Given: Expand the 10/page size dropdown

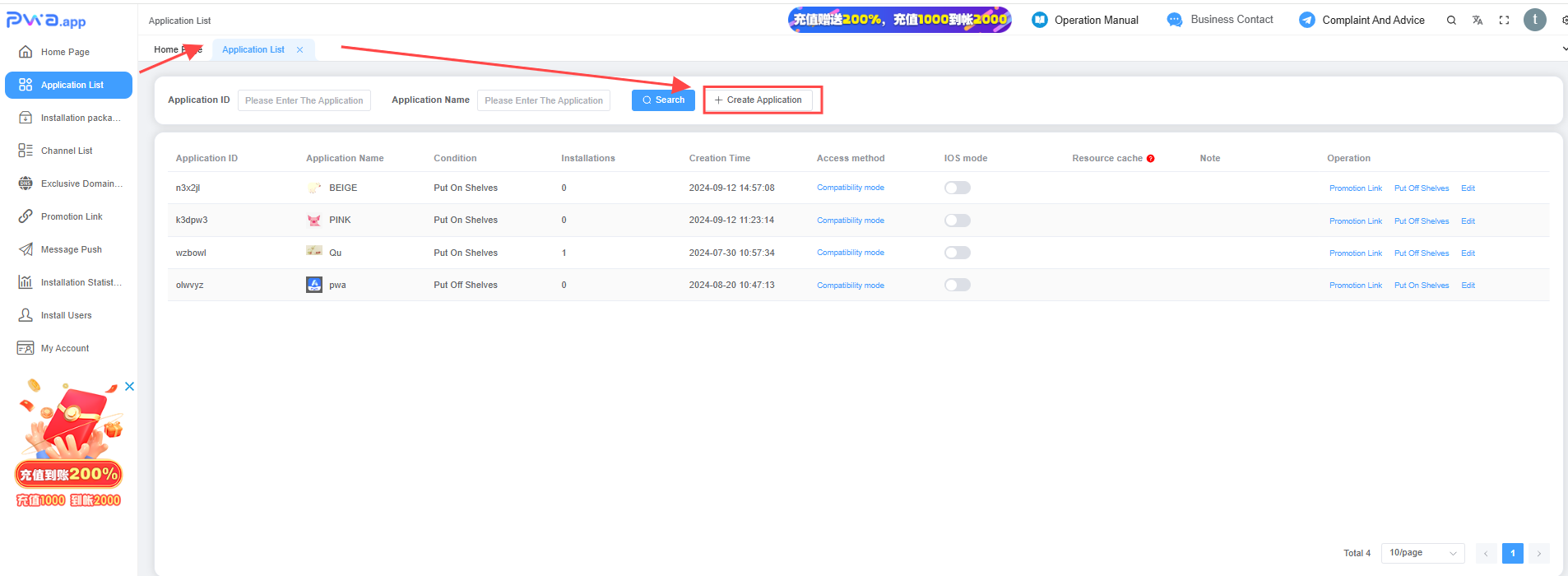Looking at the screenshot, I should [x=1423, y=553].
